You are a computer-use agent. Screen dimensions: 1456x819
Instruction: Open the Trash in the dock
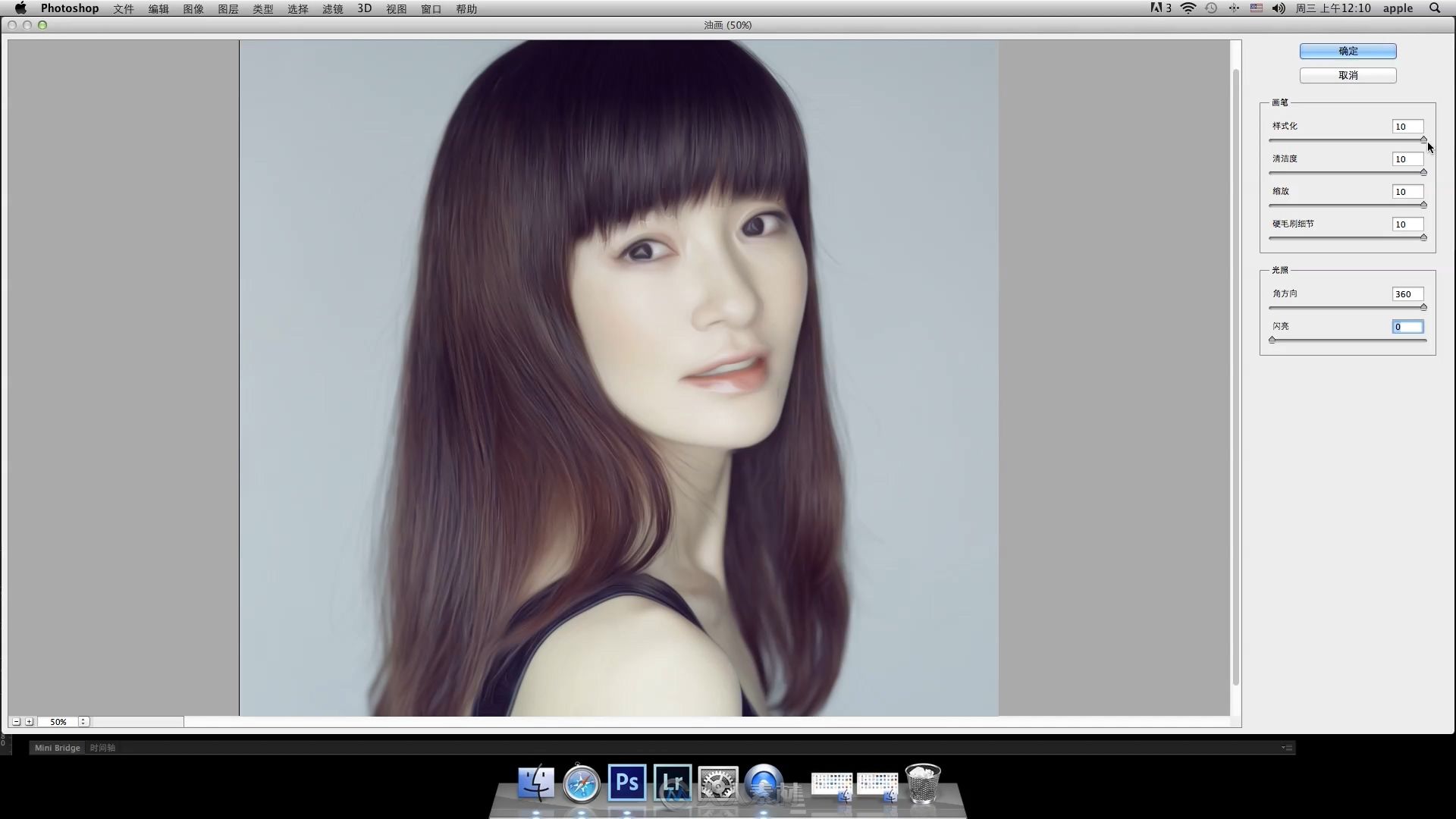923,783
